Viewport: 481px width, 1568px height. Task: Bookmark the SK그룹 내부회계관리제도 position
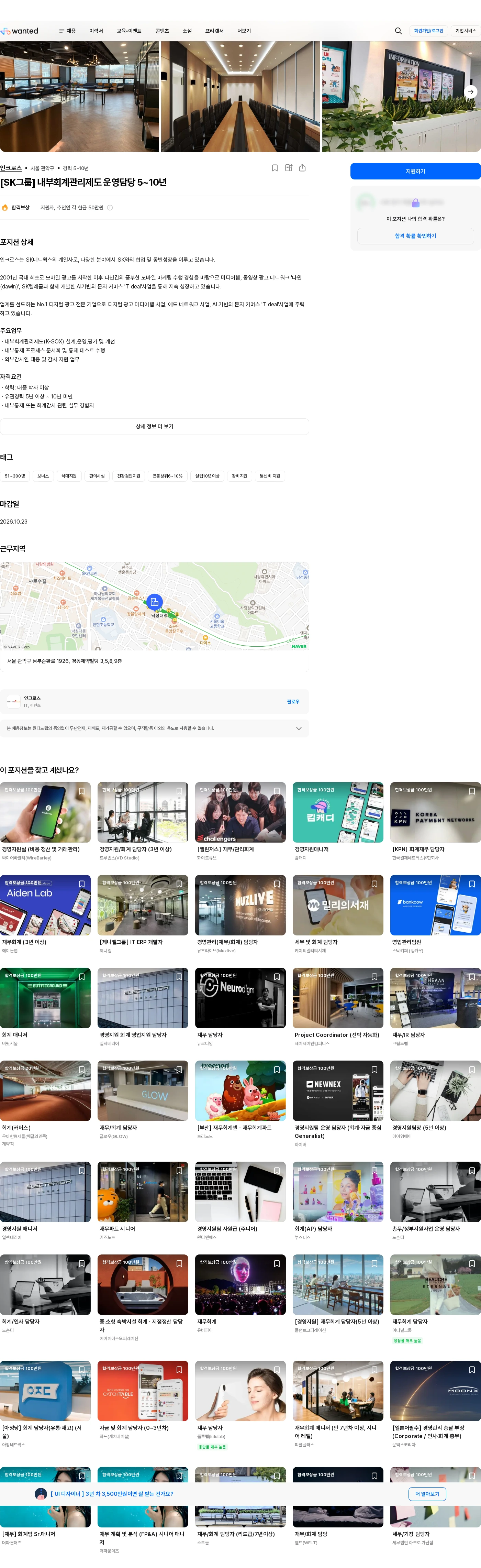pyautogui.click(x=275, y=168)
